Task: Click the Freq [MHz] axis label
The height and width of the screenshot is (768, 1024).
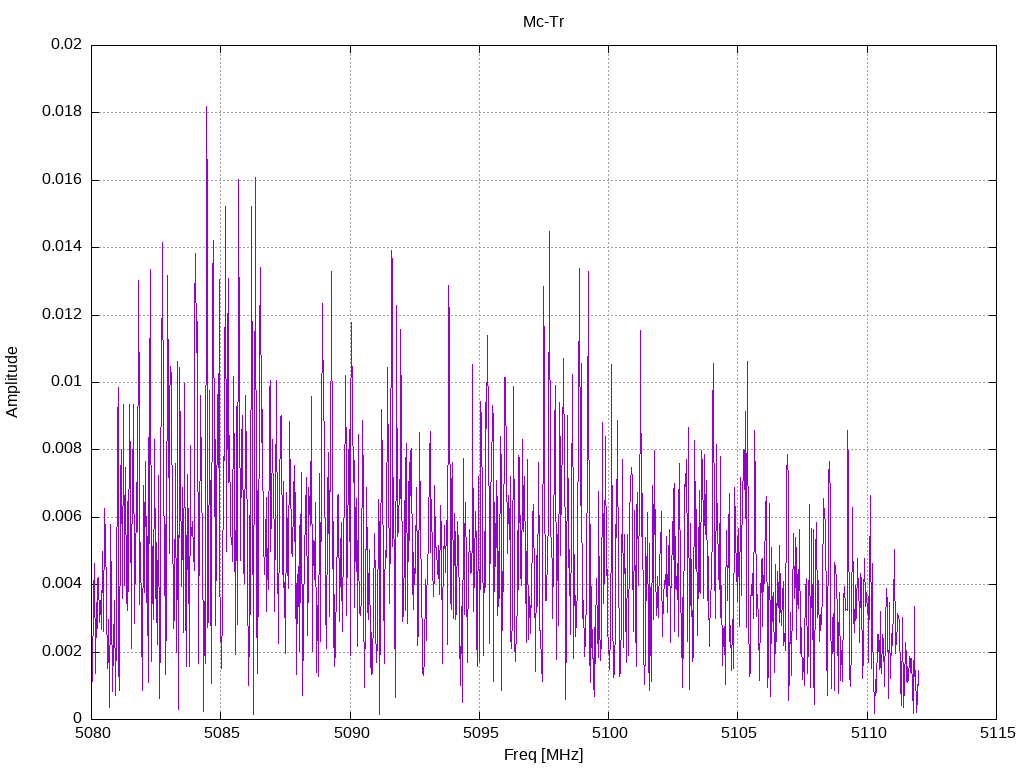Action: [x=543, y=755]
